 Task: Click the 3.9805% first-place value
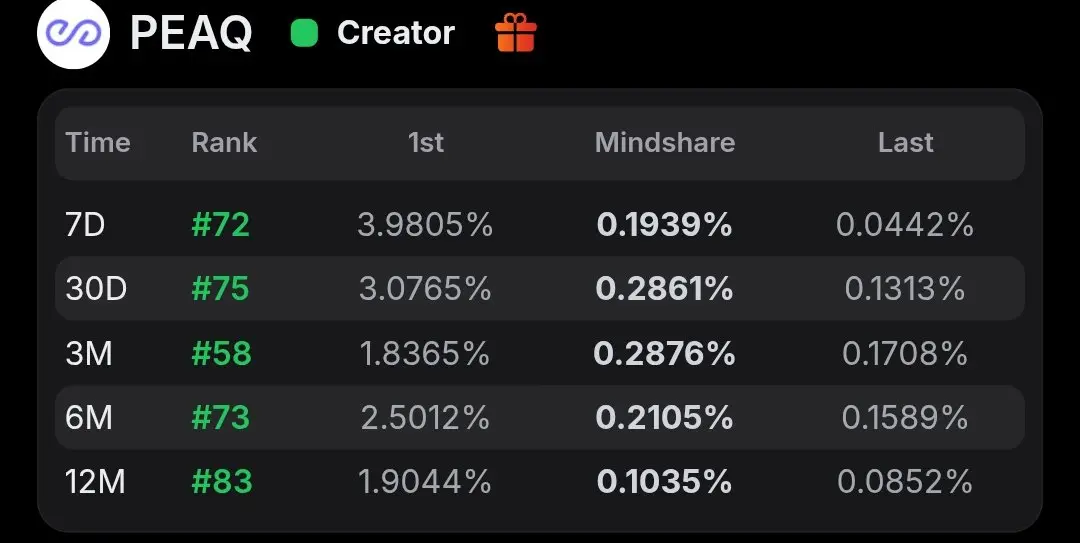click(425, 225)
